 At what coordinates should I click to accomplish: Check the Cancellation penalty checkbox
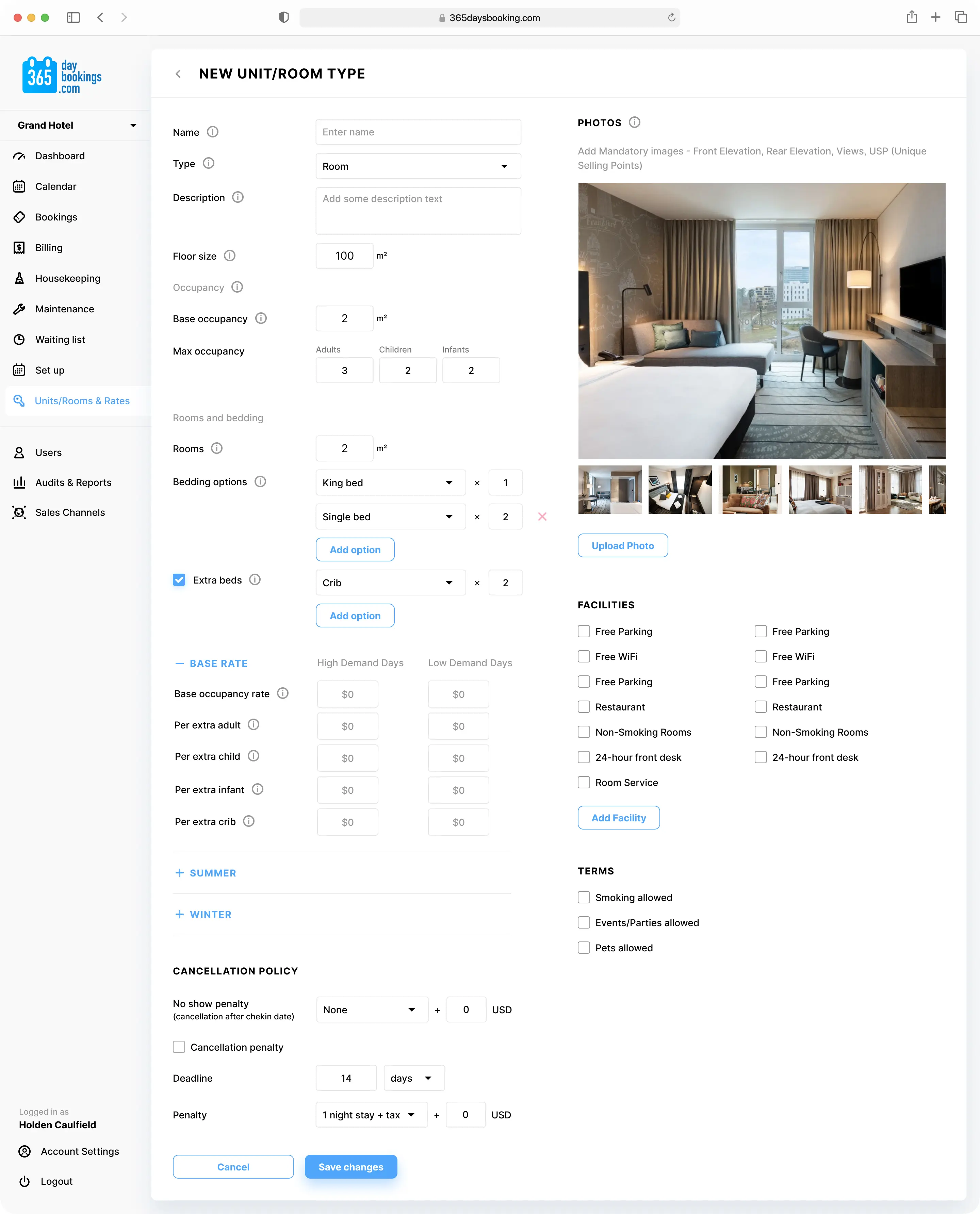[179, 1047]
